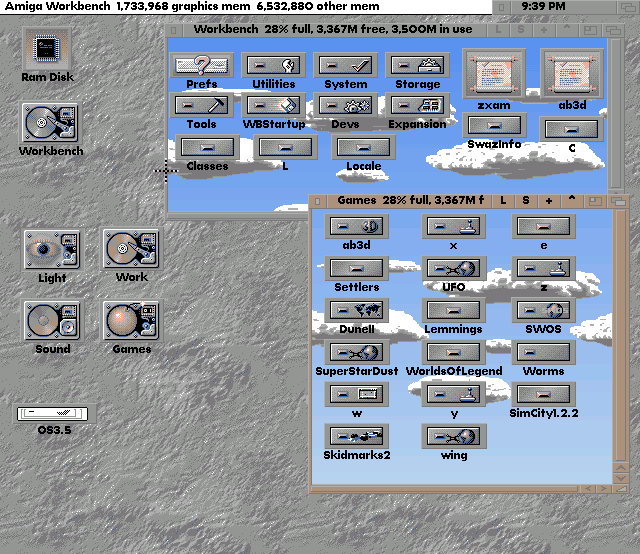Click the + gadget in Games title bar
This screenshot has height=554, width=640.
[x=549, y=201]
